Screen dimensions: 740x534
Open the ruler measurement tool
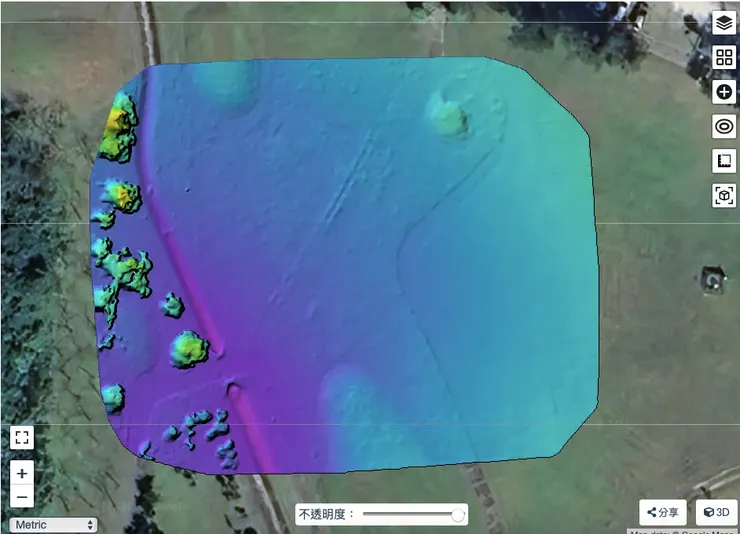click(x=724, y=161)
